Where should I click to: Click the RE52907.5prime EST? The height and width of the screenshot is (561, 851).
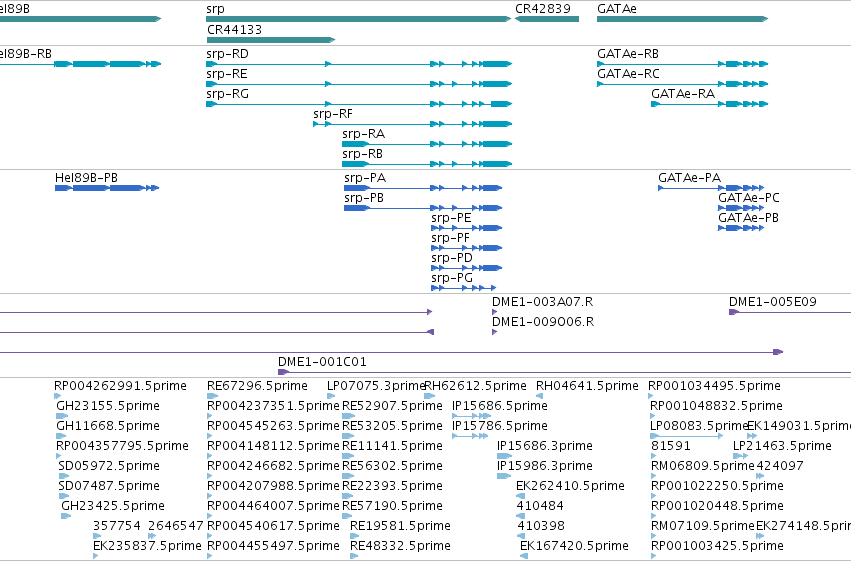click(x=348, y=416)
